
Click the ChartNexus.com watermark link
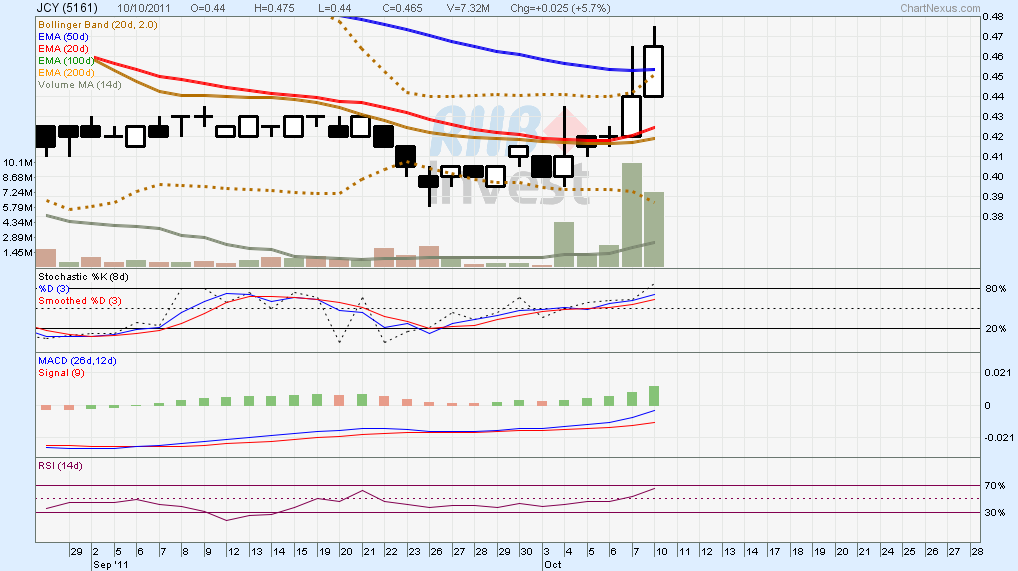click(x=941, y=7)
